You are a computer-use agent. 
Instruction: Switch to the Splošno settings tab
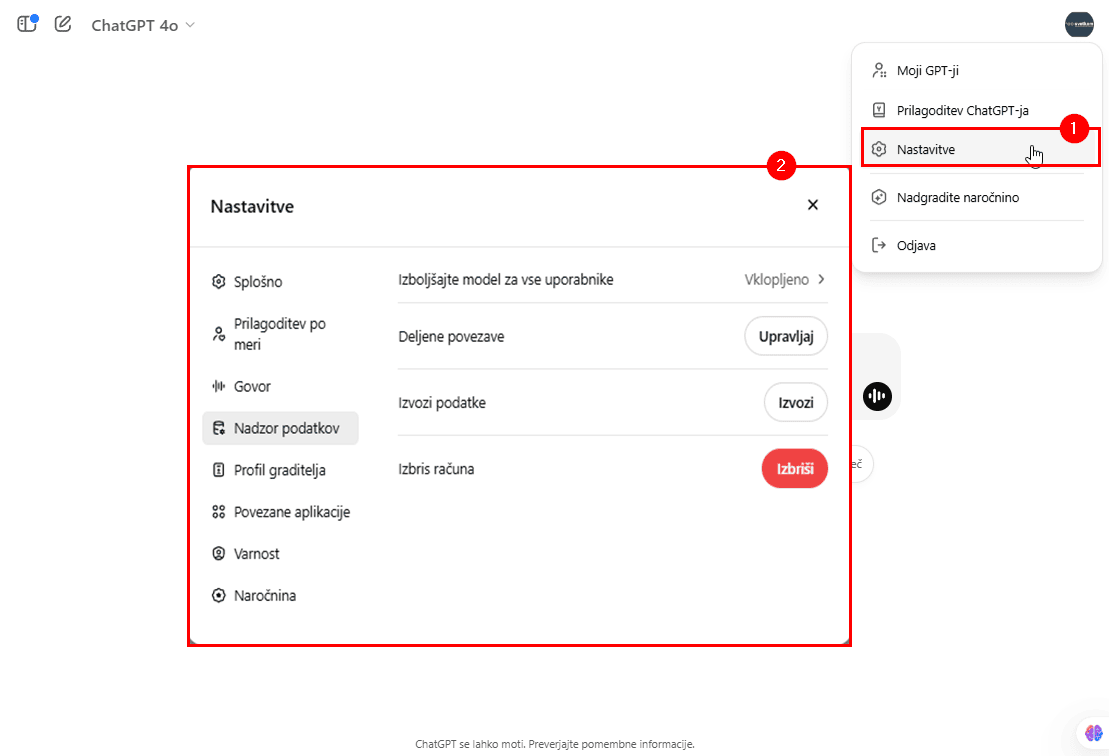coord(257,282)
